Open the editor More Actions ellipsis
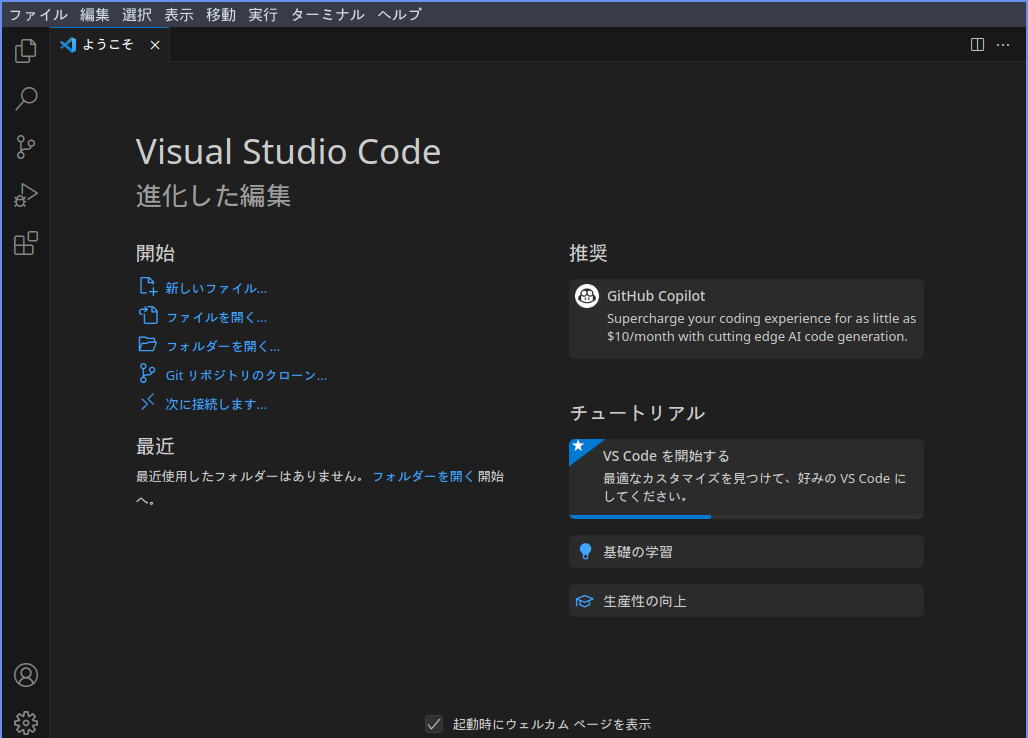The width and height of the screenshot is (1028, 738). pyautogui.click(x=1003, y=45)
